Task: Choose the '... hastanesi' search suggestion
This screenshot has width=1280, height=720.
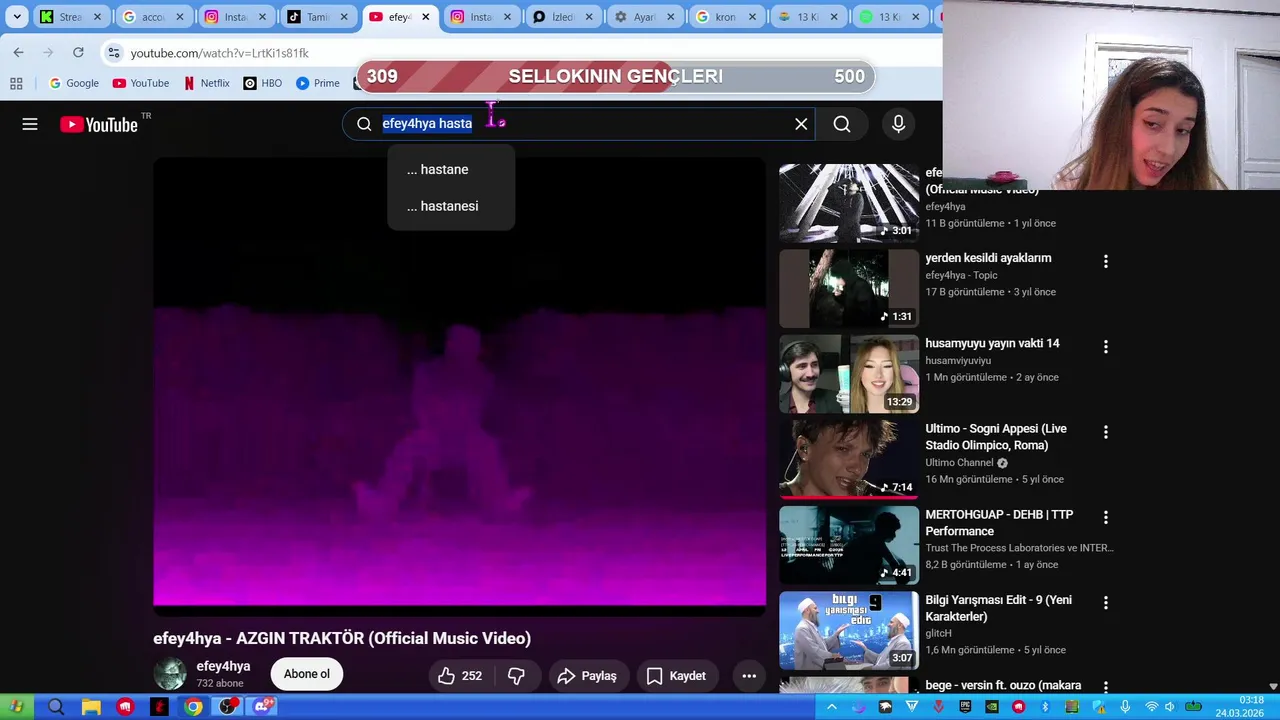Action: [451, 206]
